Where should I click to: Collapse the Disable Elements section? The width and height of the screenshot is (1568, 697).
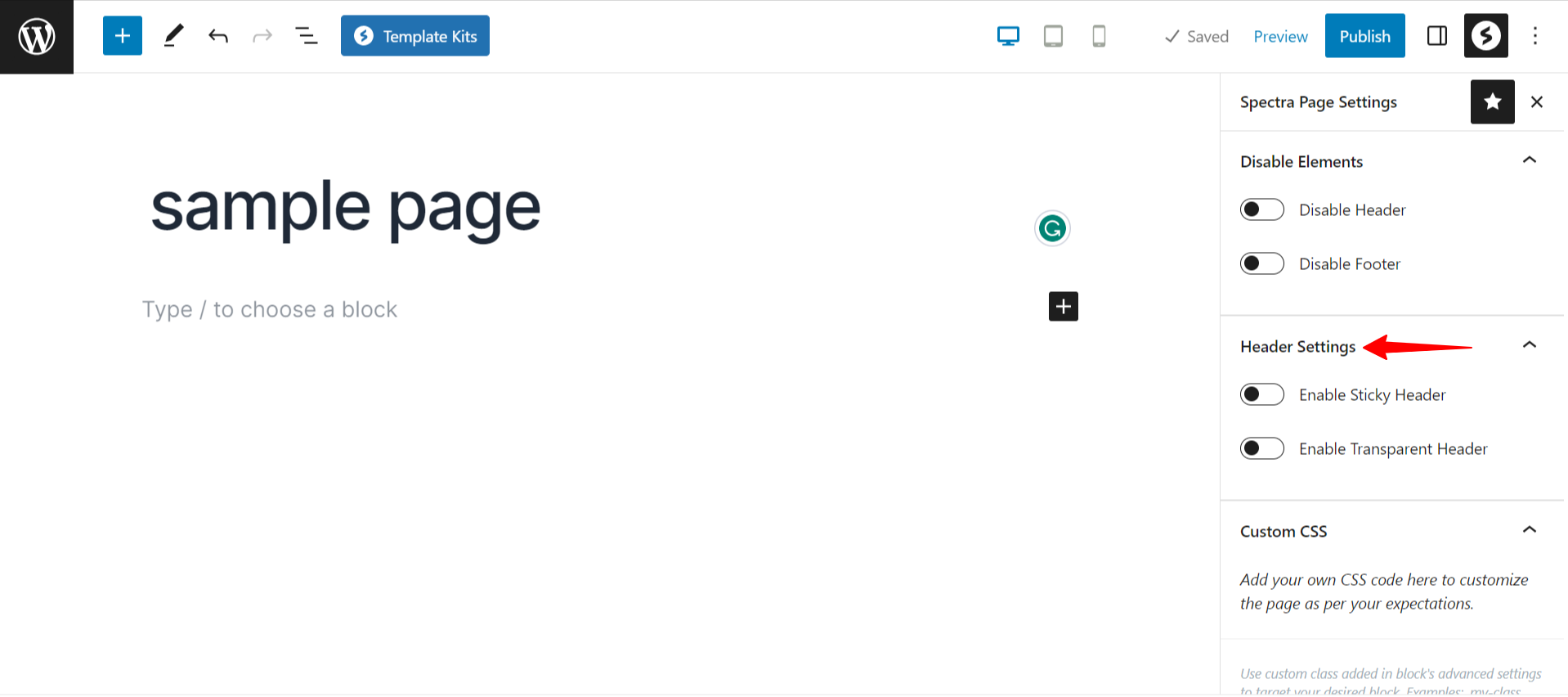click(x=1529, y=160)
